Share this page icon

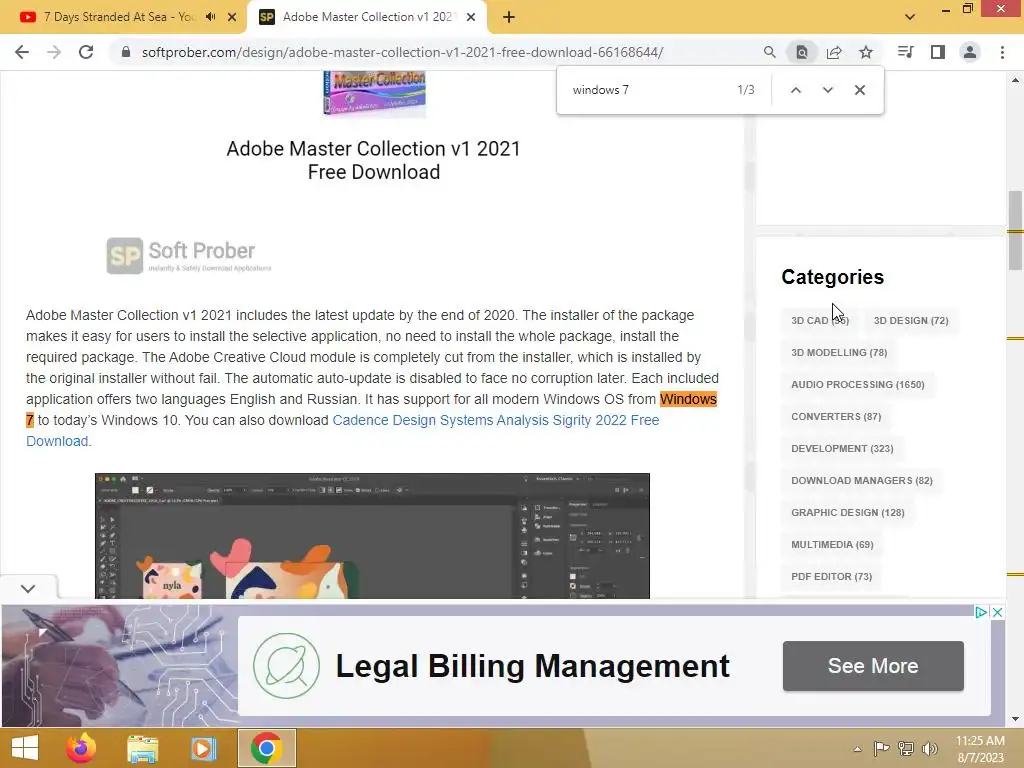834,52
